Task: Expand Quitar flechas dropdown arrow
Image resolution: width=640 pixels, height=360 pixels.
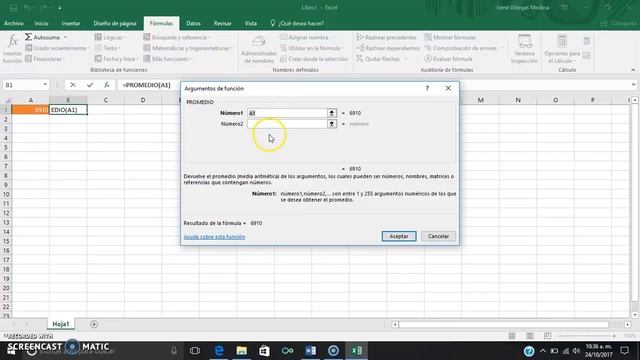Action: (405, 59)
